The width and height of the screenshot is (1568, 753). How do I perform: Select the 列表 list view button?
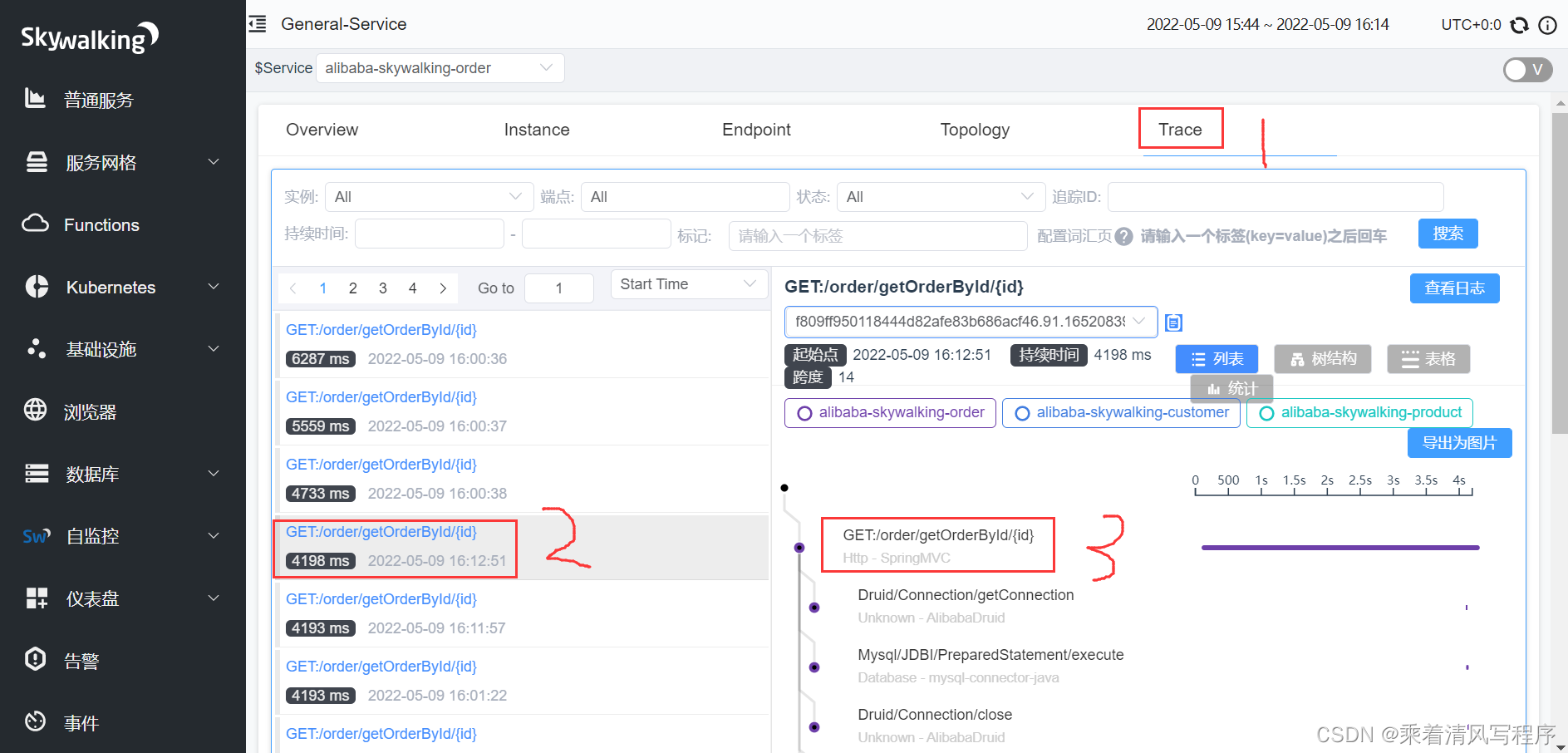click(x=1217, y=359)
